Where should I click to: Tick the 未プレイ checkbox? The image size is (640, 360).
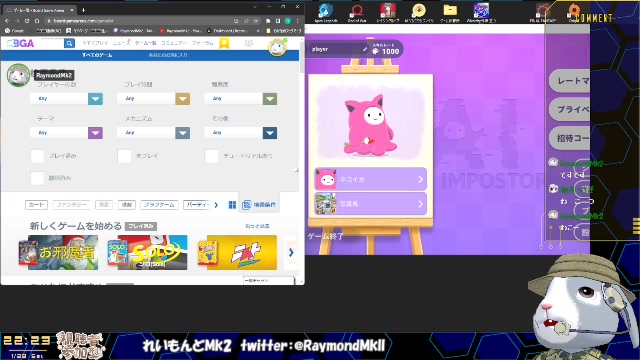click(x=124, y=156)
